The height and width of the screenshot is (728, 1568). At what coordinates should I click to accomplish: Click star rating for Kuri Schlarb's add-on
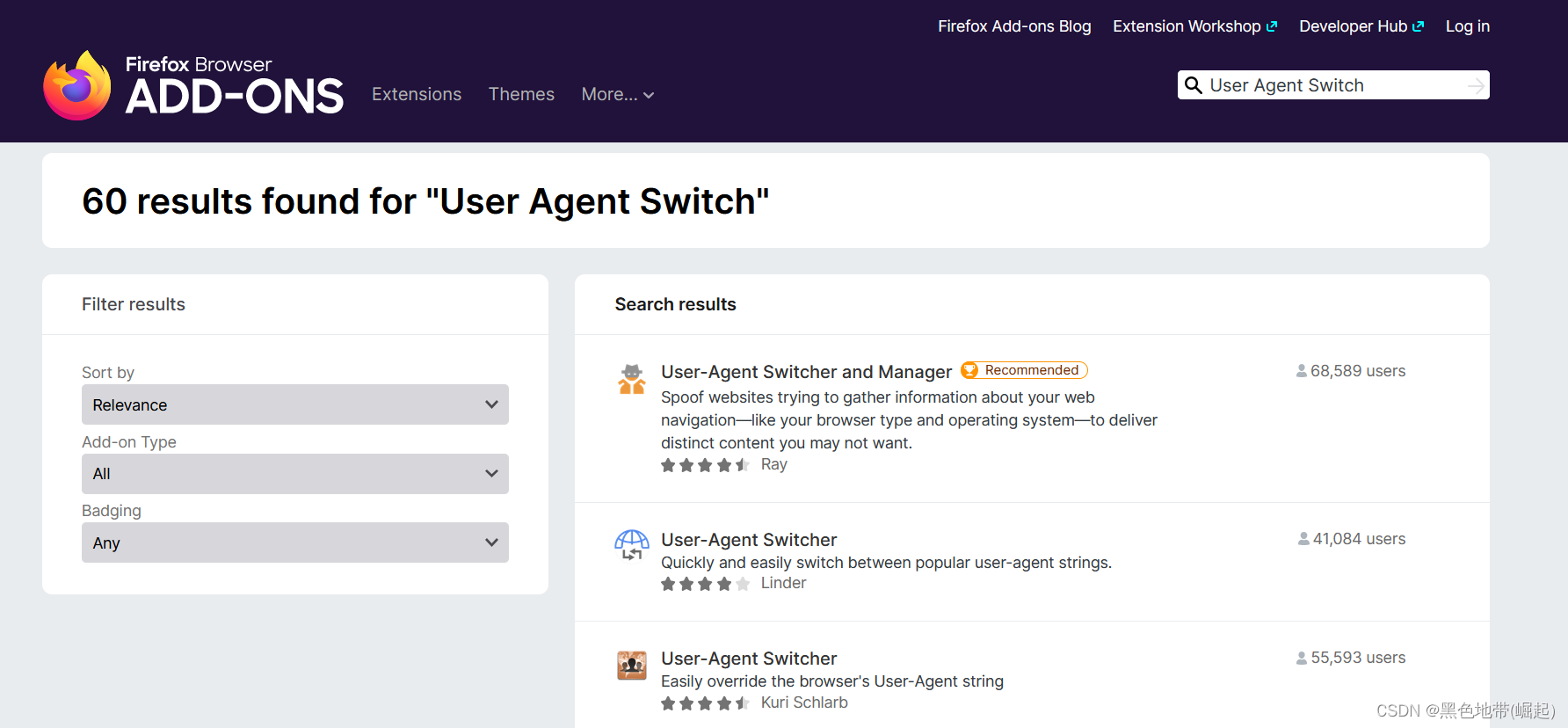tap(705, 703)
